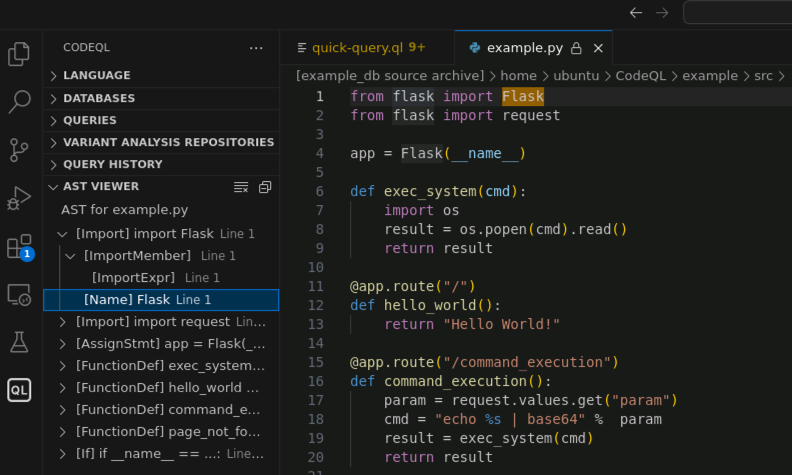The height and width of the screenshot is (475, 792).
Task: Expand the [FunctionDef] hello_world node
Action: pos(63,388)
